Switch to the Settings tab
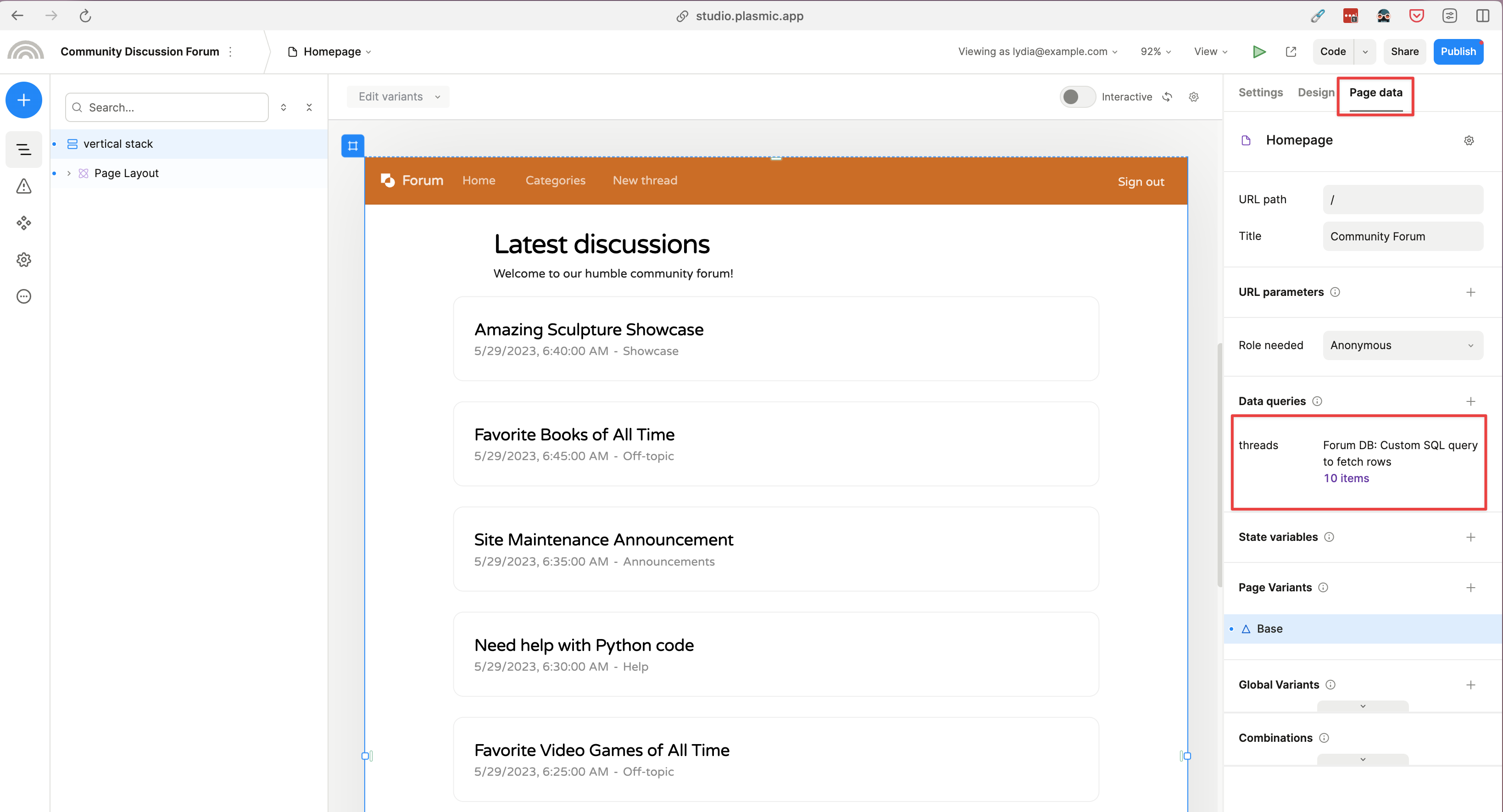The height and width of the screenshot is (812, 1503). pos(1260,92)
